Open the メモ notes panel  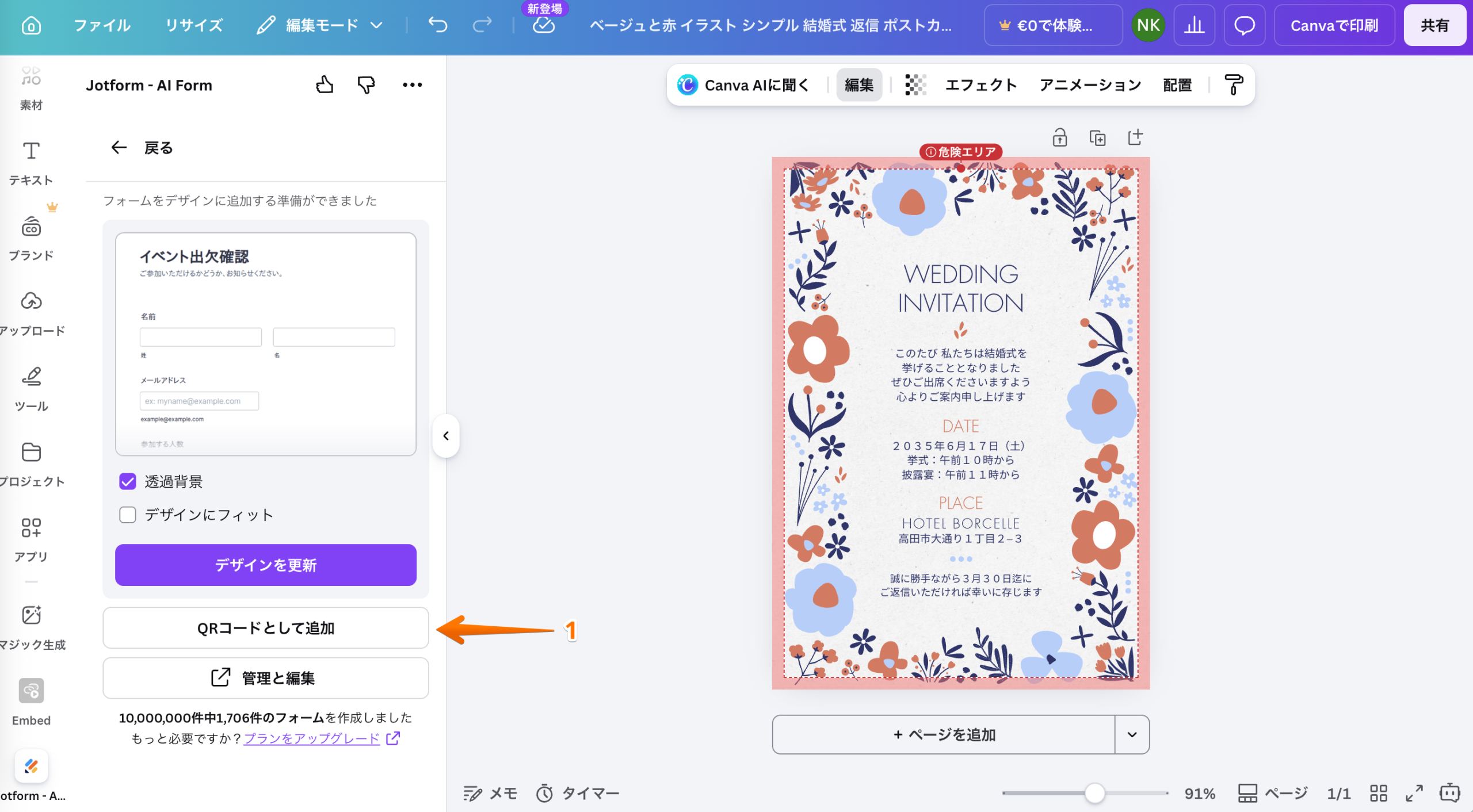coord(490,794)
